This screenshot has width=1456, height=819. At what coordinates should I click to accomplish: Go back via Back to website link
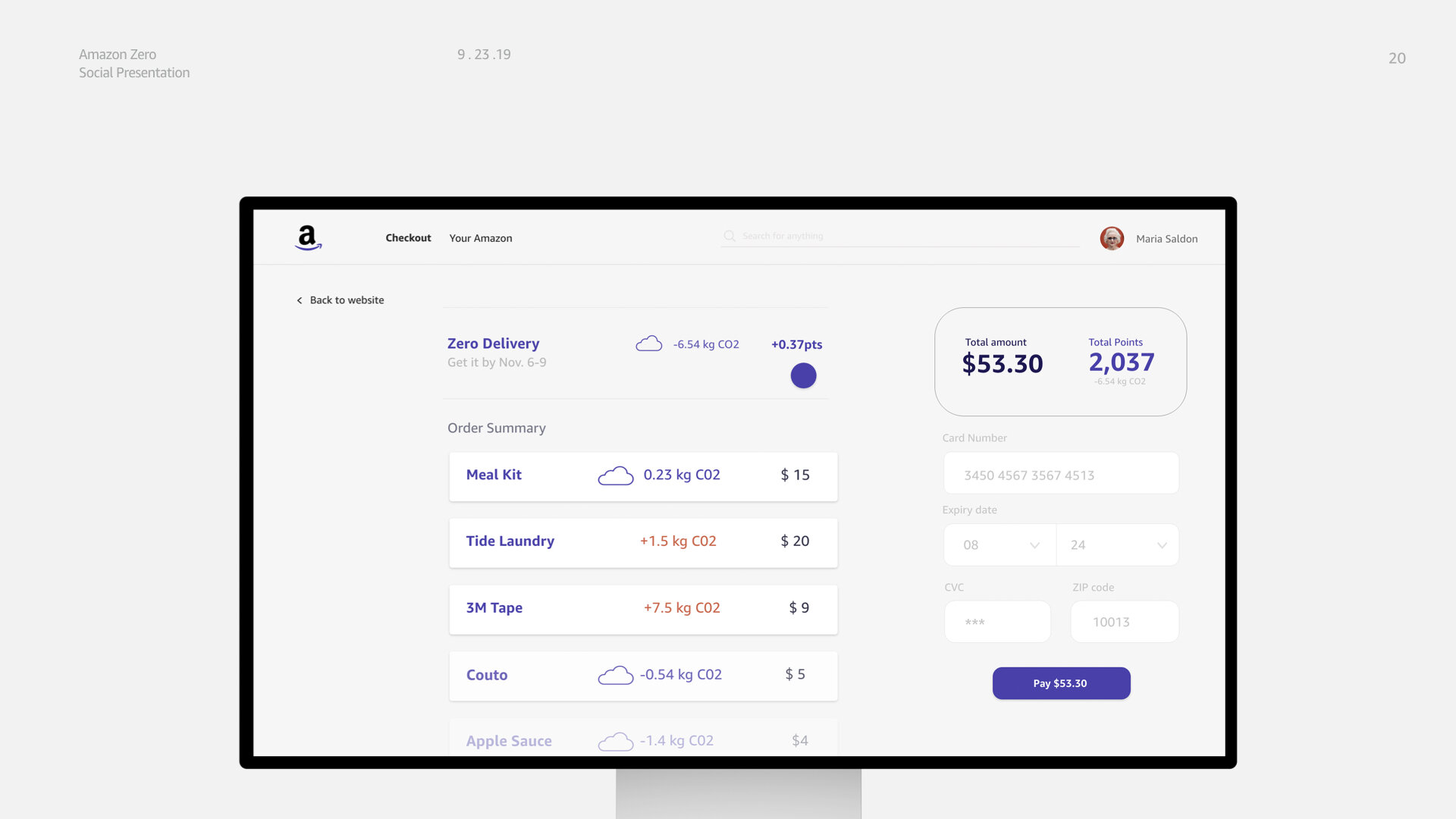(347, 300)
